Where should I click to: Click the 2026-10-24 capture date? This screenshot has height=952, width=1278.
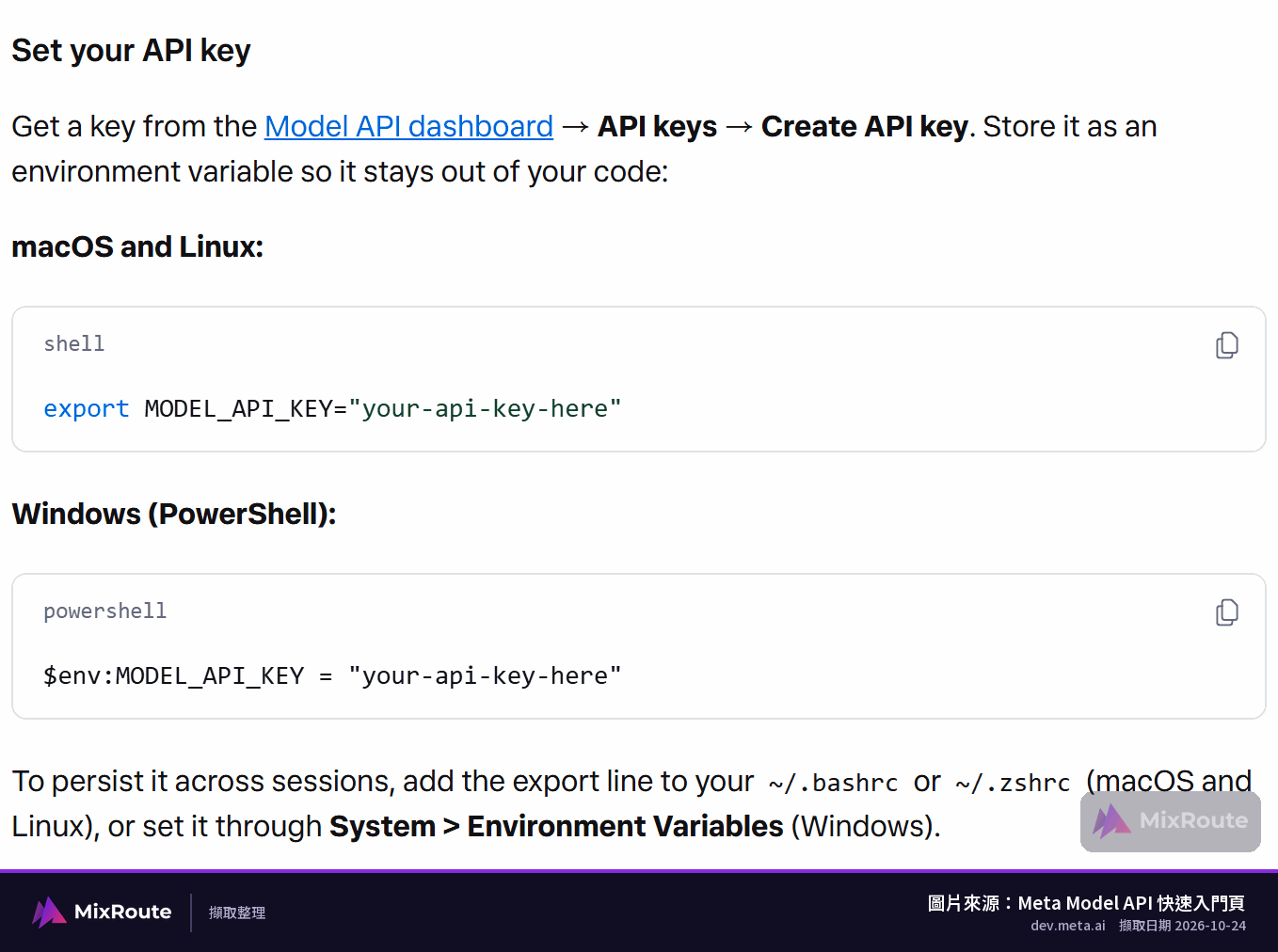tap(1210, 926)
